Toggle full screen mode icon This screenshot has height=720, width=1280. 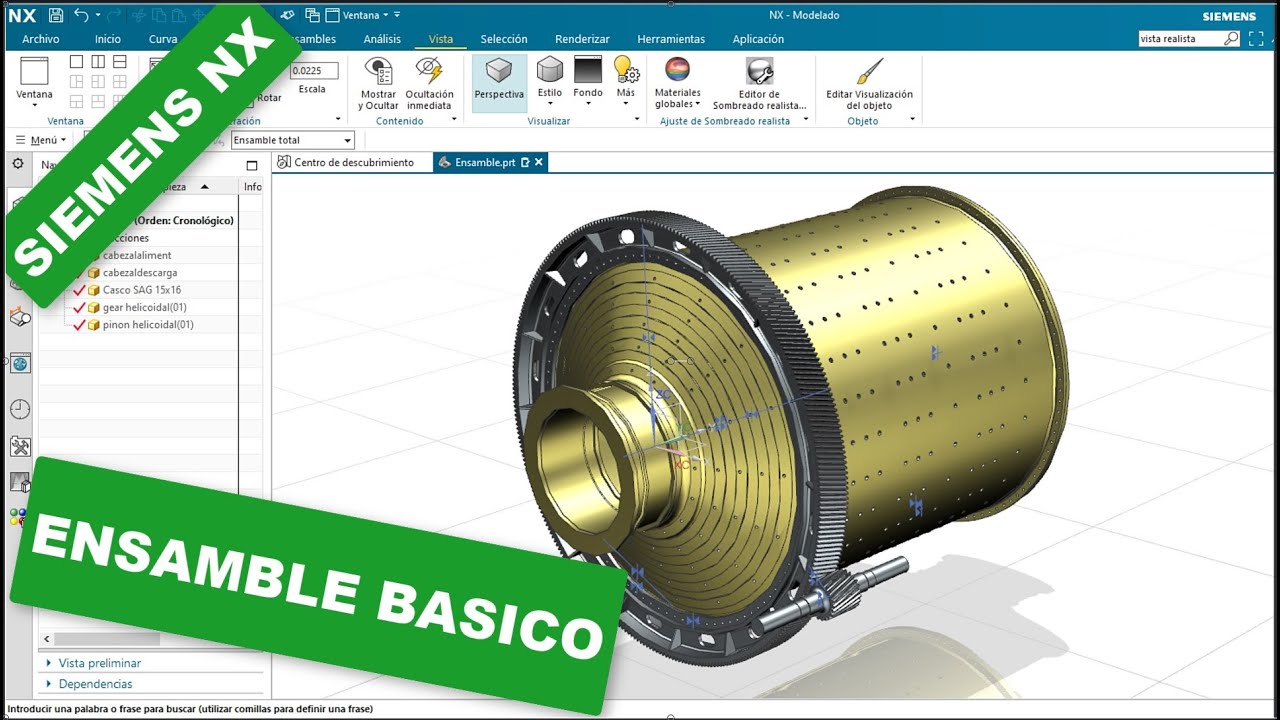[x=1258, y=39]
